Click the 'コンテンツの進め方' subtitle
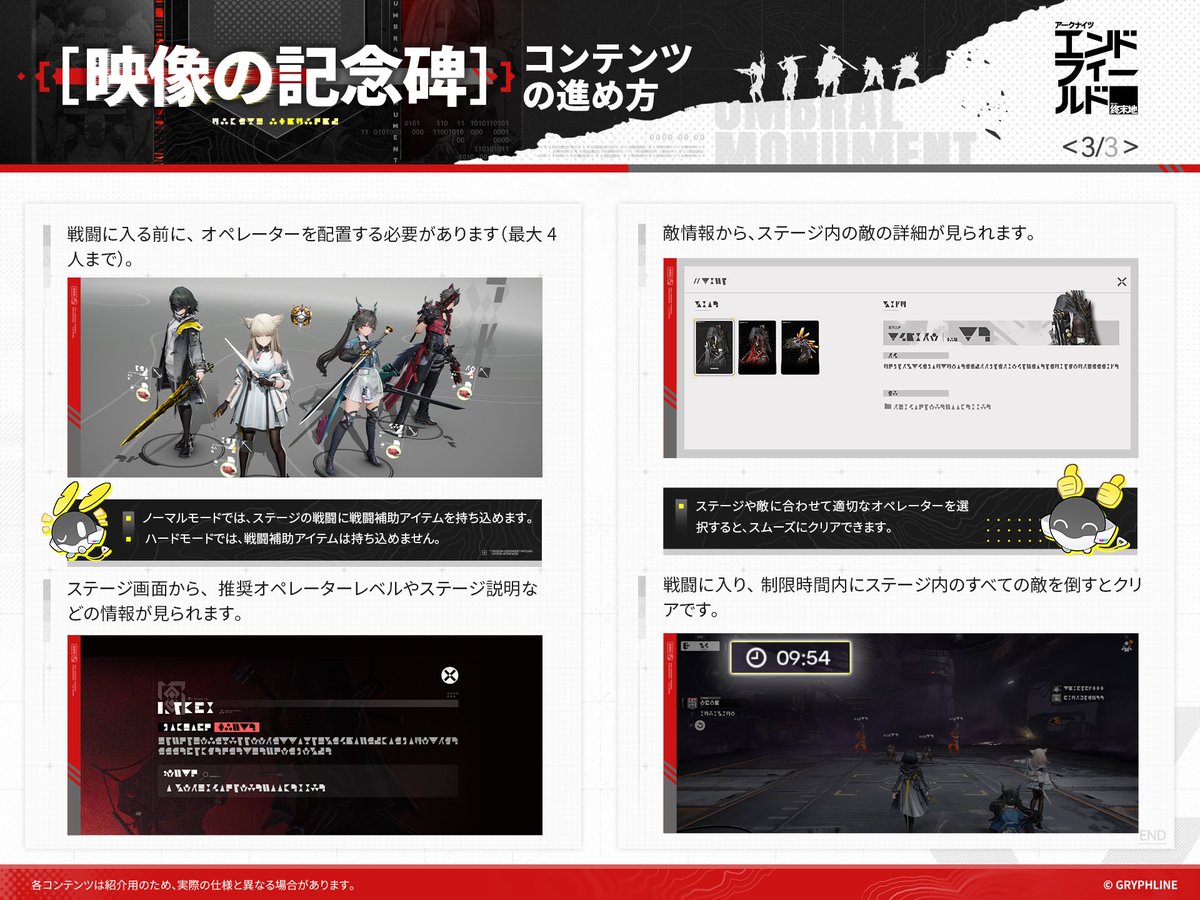 (608, 77)
